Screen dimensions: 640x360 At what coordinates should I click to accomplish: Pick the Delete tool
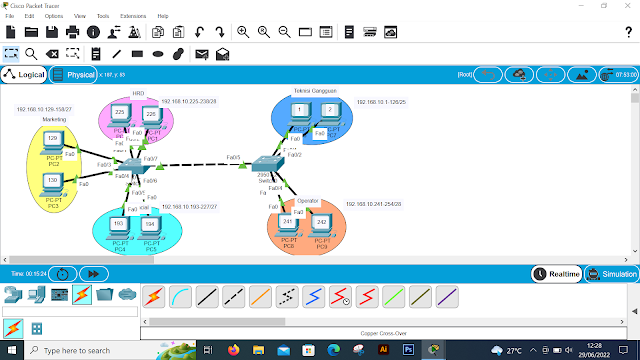[x=52, y=53]
